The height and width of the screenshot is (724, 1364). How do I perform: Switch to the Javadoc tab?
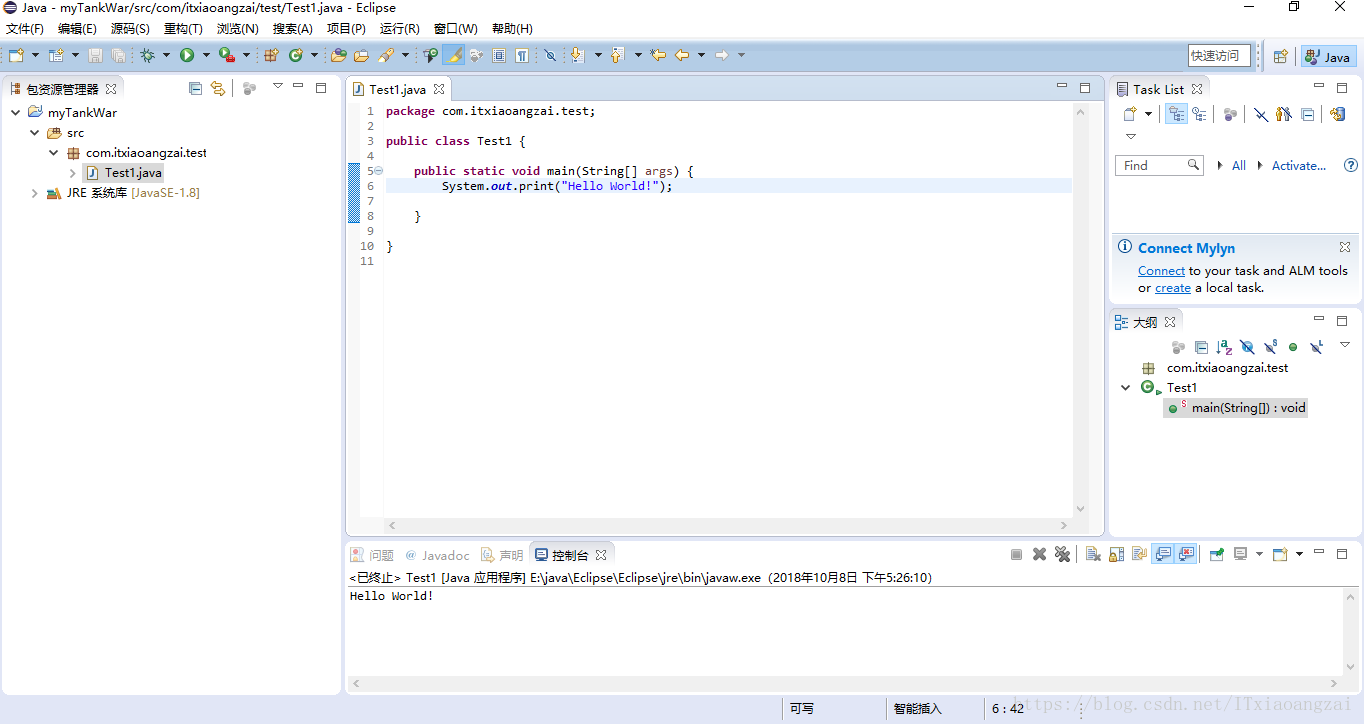[437, 555]
